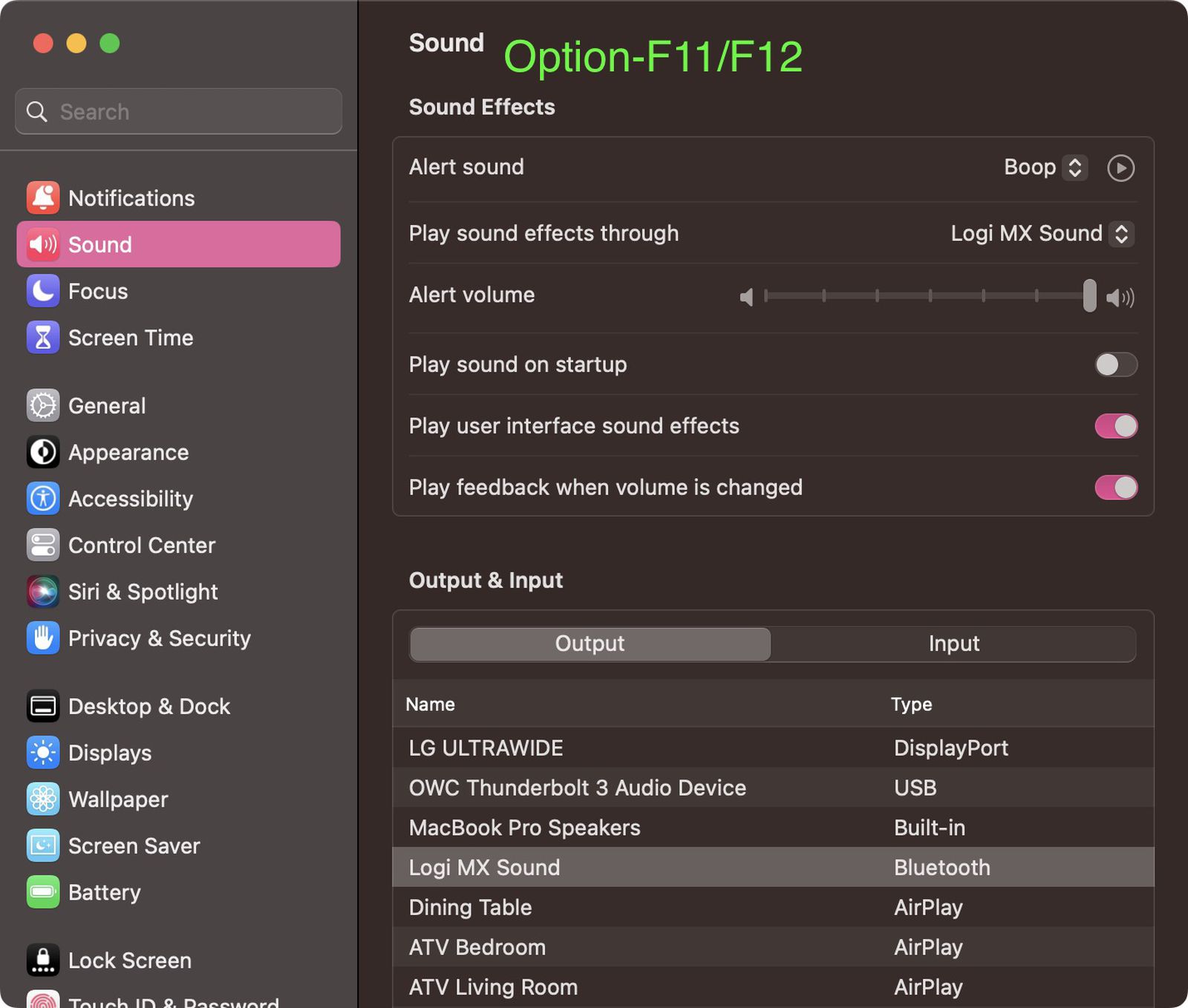Disable Play user interface sound effects

click(1115, 426)
